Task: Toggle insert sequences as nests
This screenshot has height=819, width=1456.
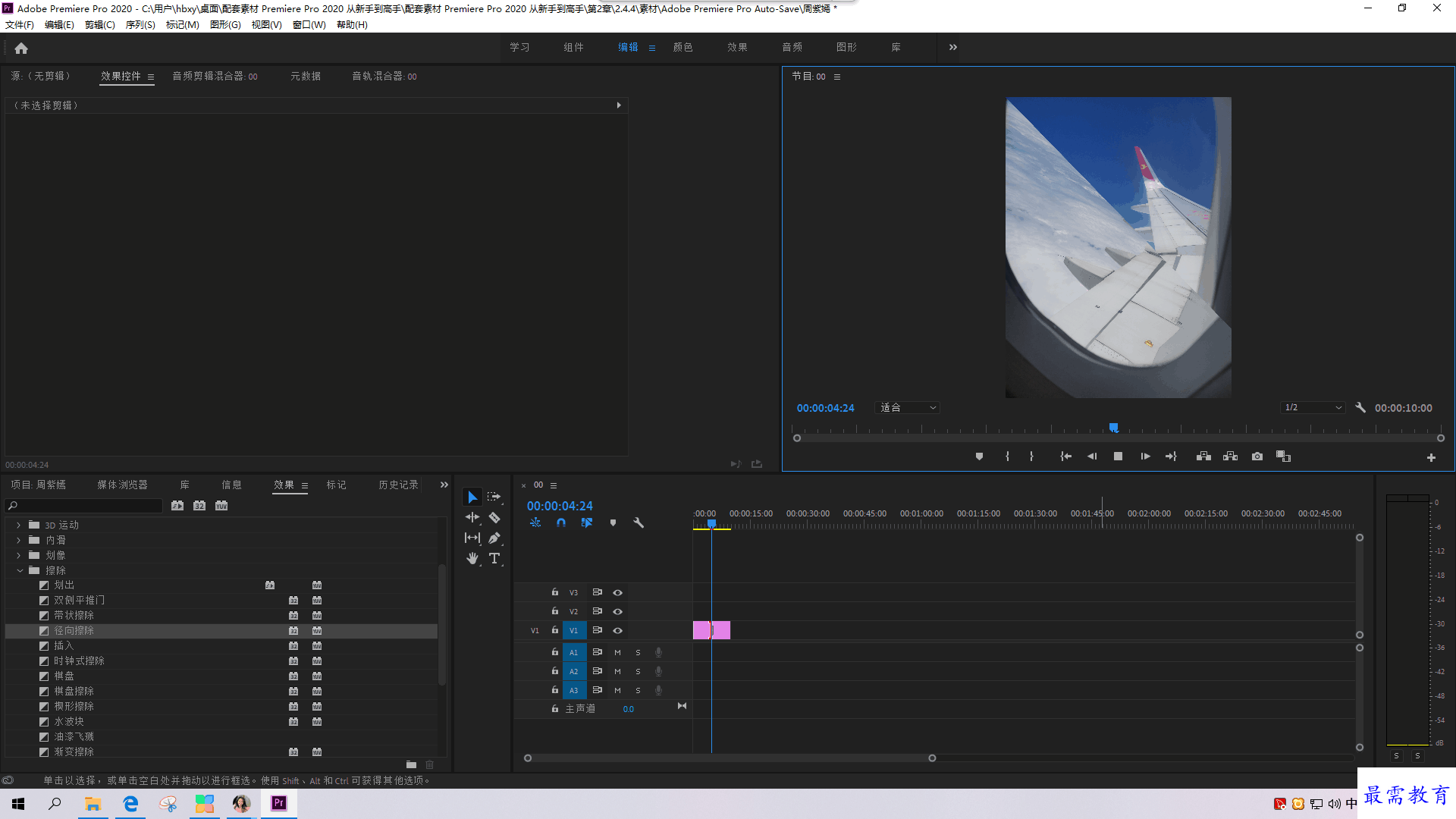Action: click(x=535, y=522)
